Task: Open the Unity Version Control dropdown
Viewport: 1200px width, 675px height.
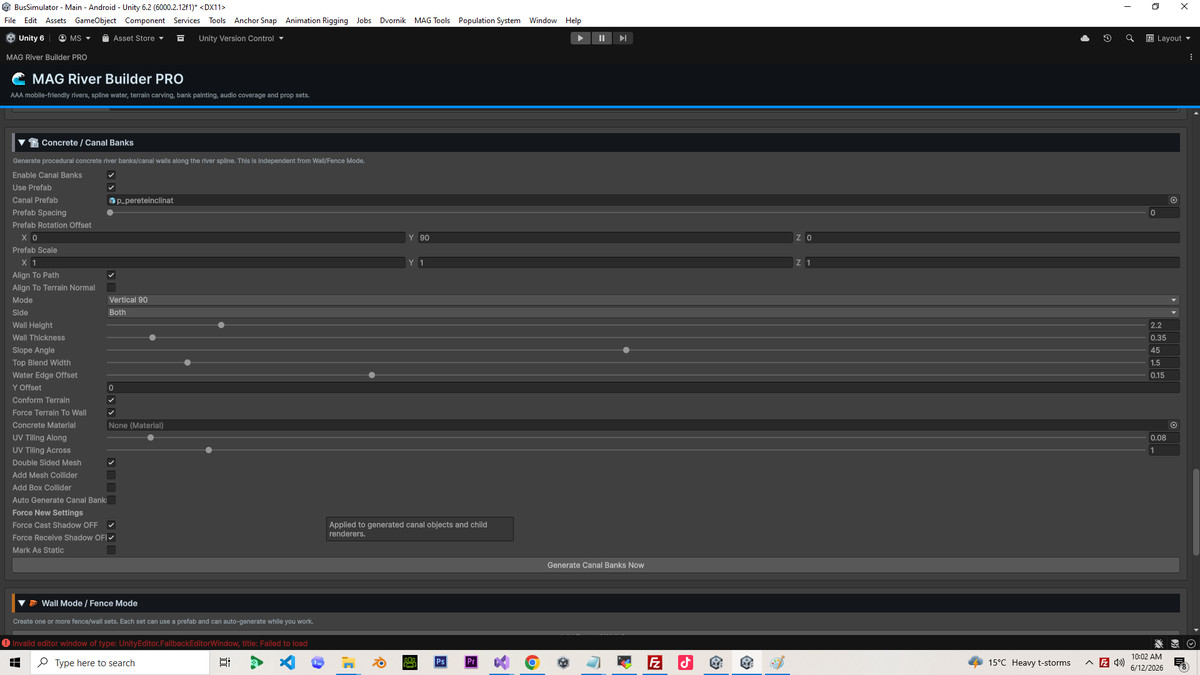Action: [x=241, y=38]
